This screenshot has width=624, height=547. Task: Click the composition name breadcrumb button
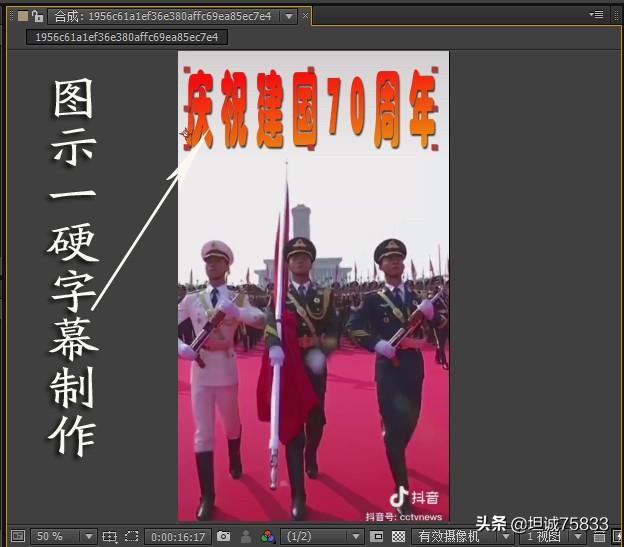point(126,37)
